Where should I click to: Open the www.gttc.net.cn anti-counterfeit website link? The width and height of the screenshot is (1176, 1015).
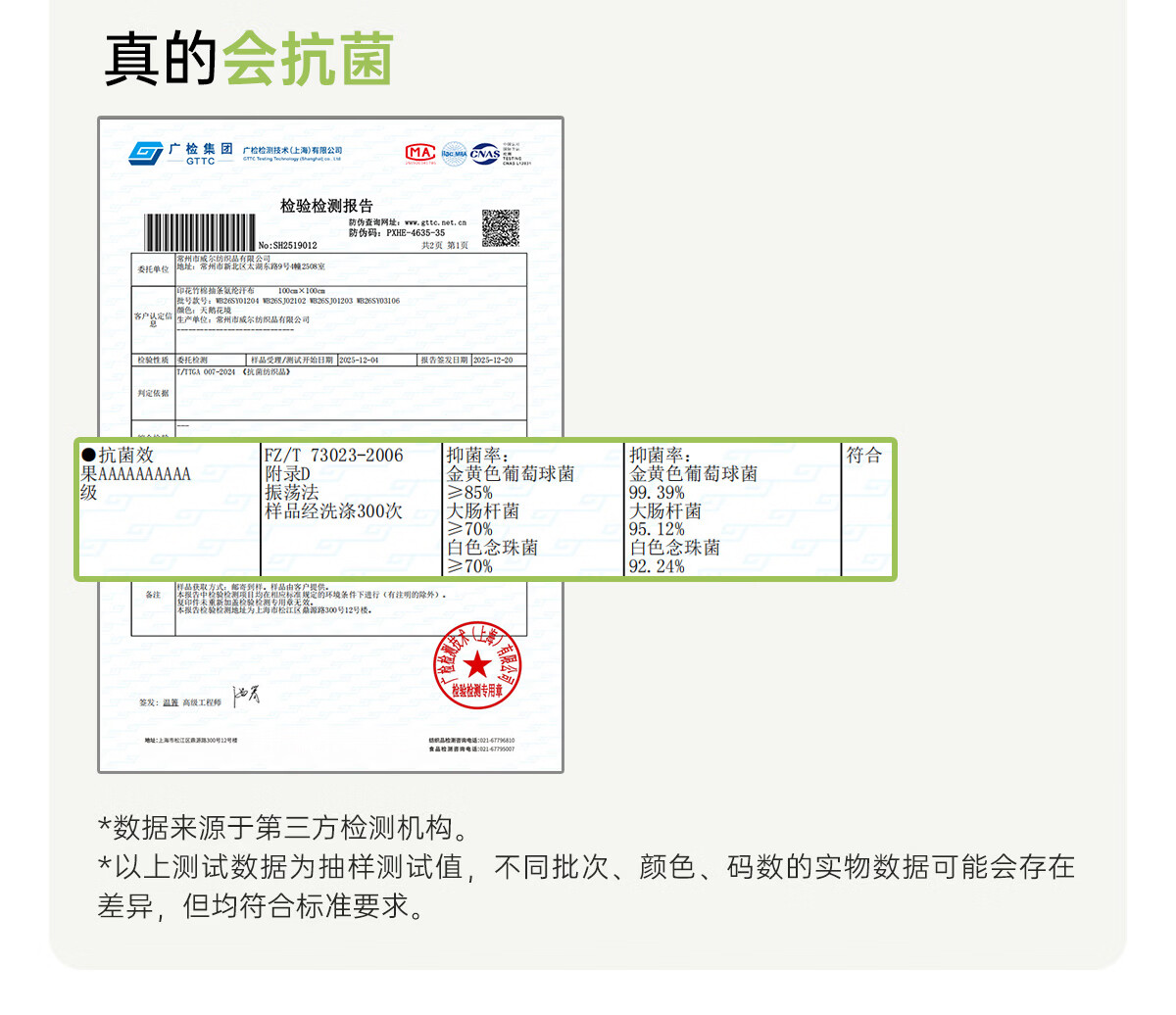tap(435, 222)
